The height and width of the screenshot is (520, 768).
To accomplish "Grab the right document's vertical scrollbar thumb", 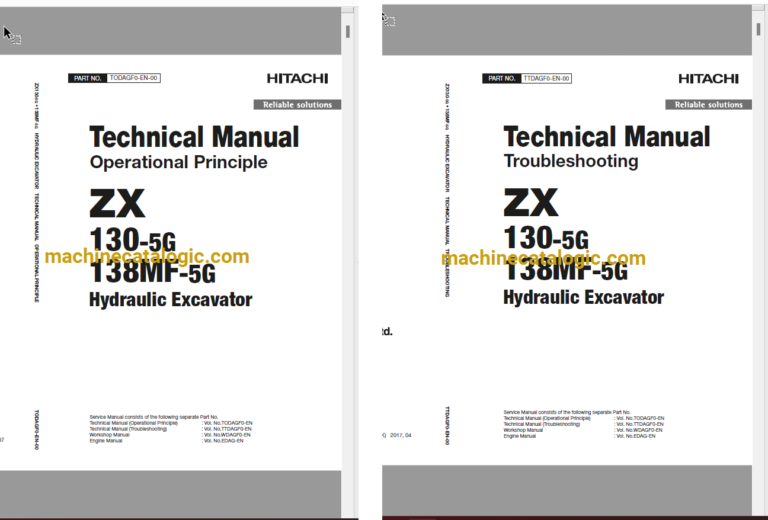I will click(x=759, y=29).
